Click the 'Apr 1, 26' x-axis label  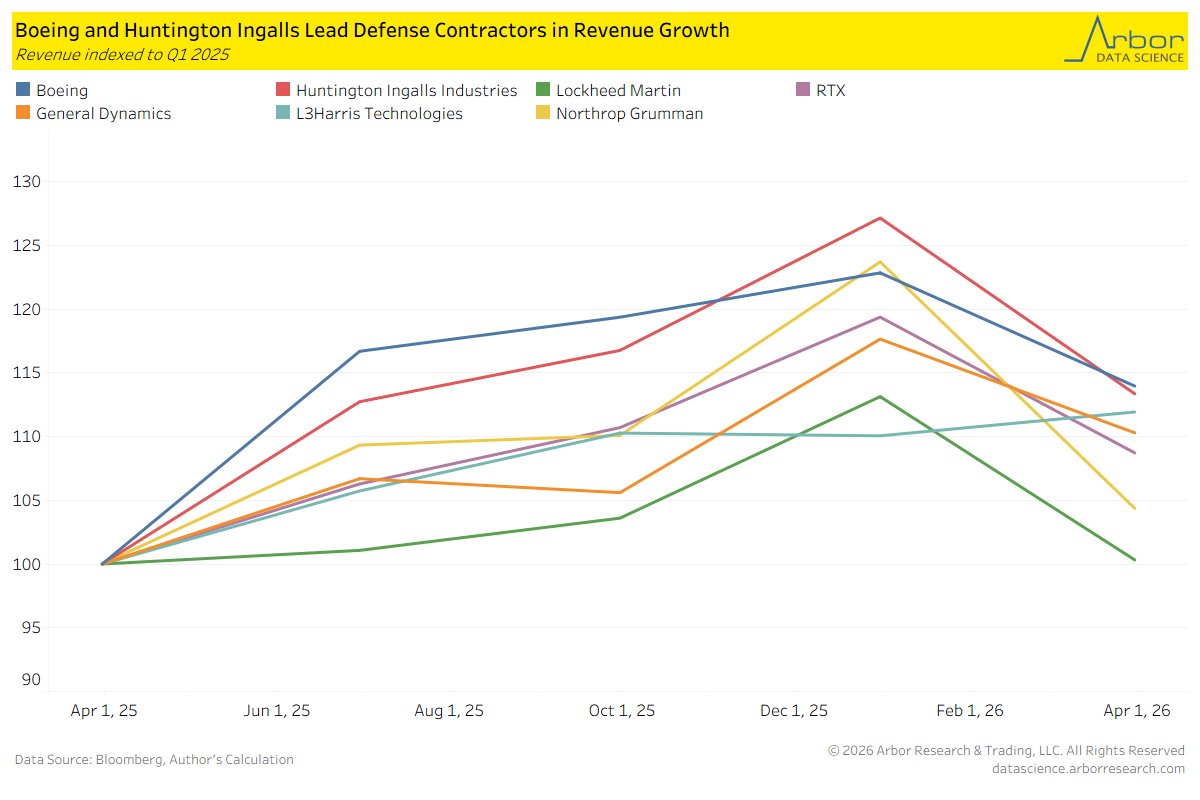[1135, 711]
